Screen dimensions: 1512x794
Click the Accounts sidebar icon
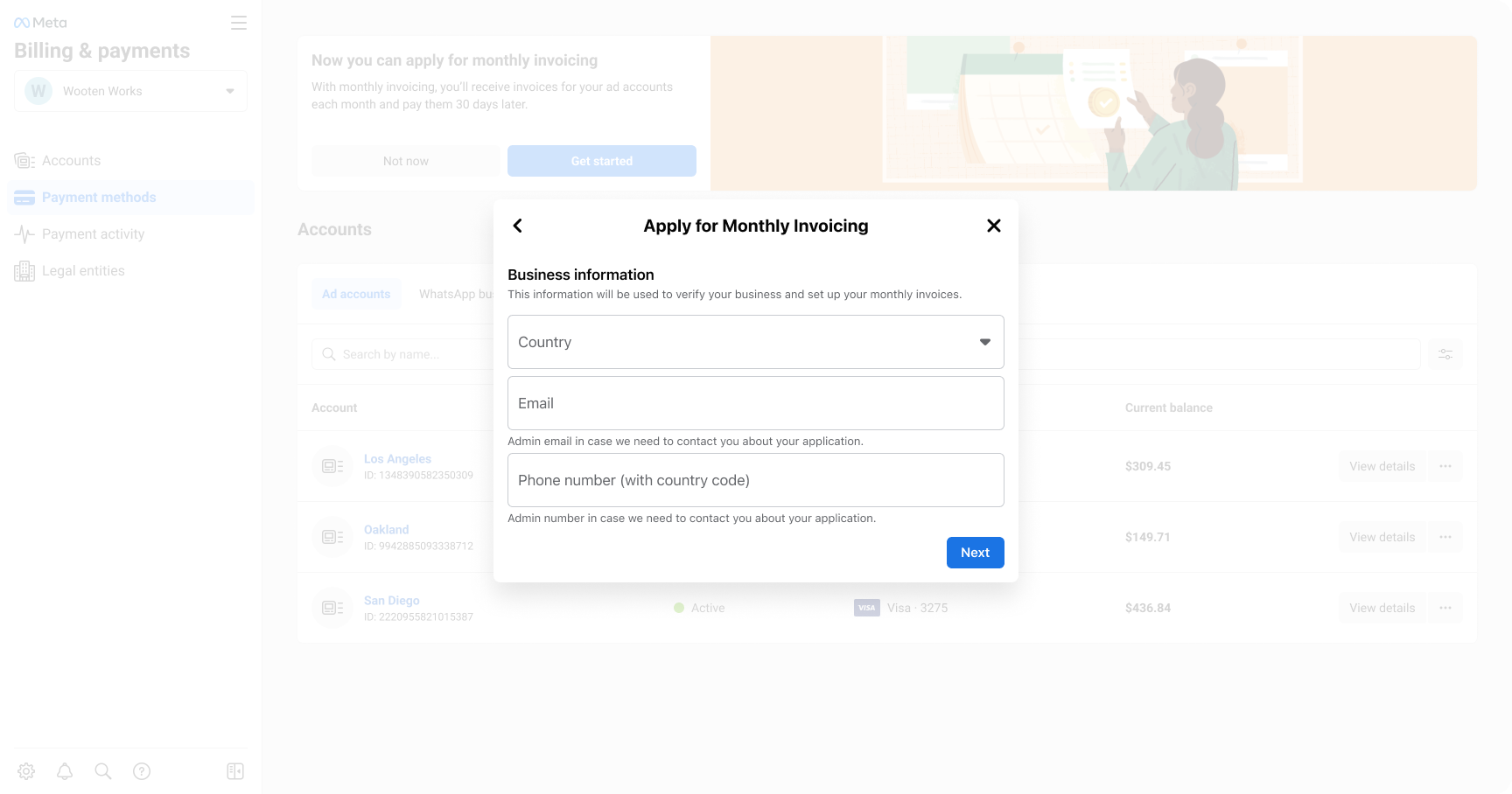tap(24, 161)
